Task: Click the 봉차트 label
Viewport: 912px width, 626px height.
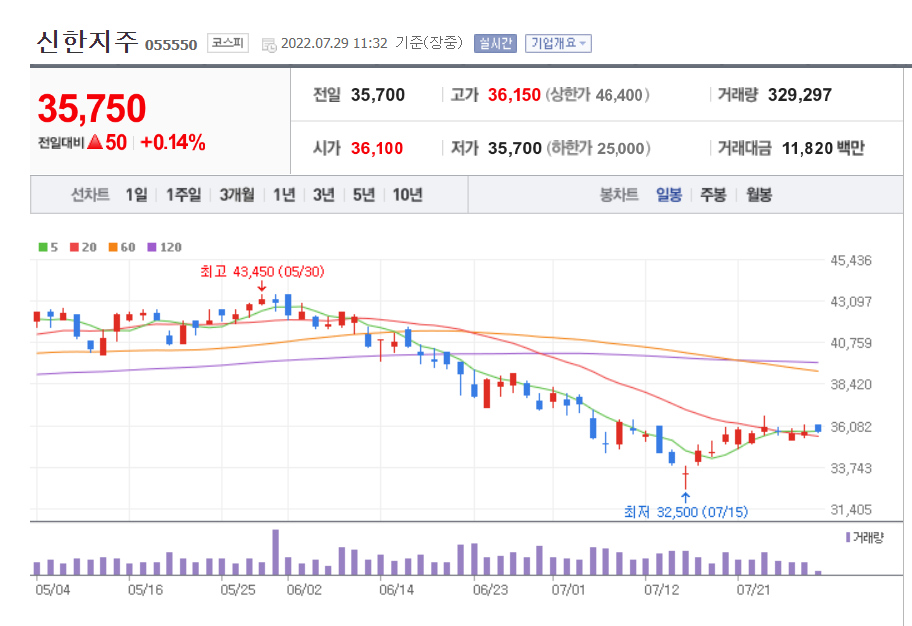Action: 619,195
